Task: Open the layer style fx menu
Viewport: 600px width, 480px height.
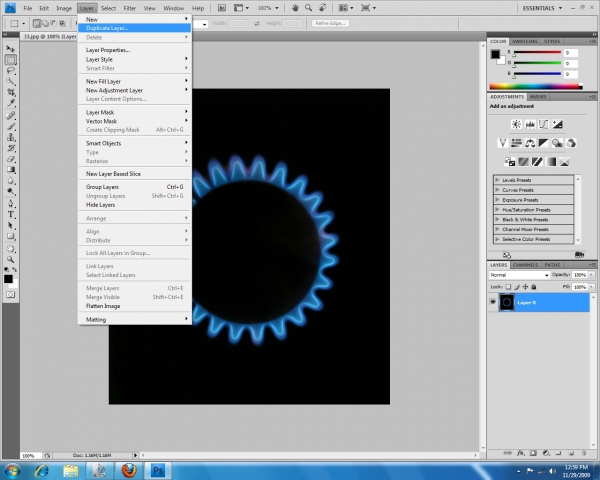Action: coord(520,453)
